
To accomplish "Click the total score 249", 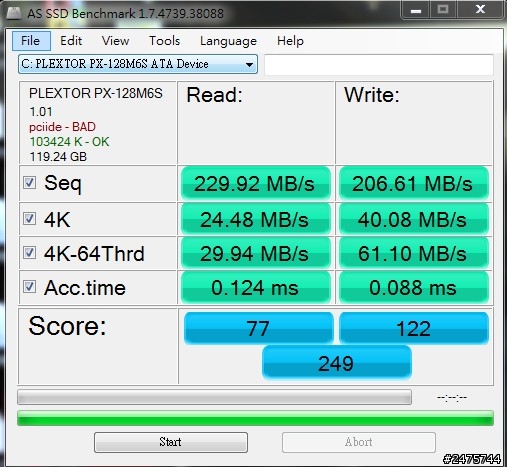I will click(x=337, y=363).
